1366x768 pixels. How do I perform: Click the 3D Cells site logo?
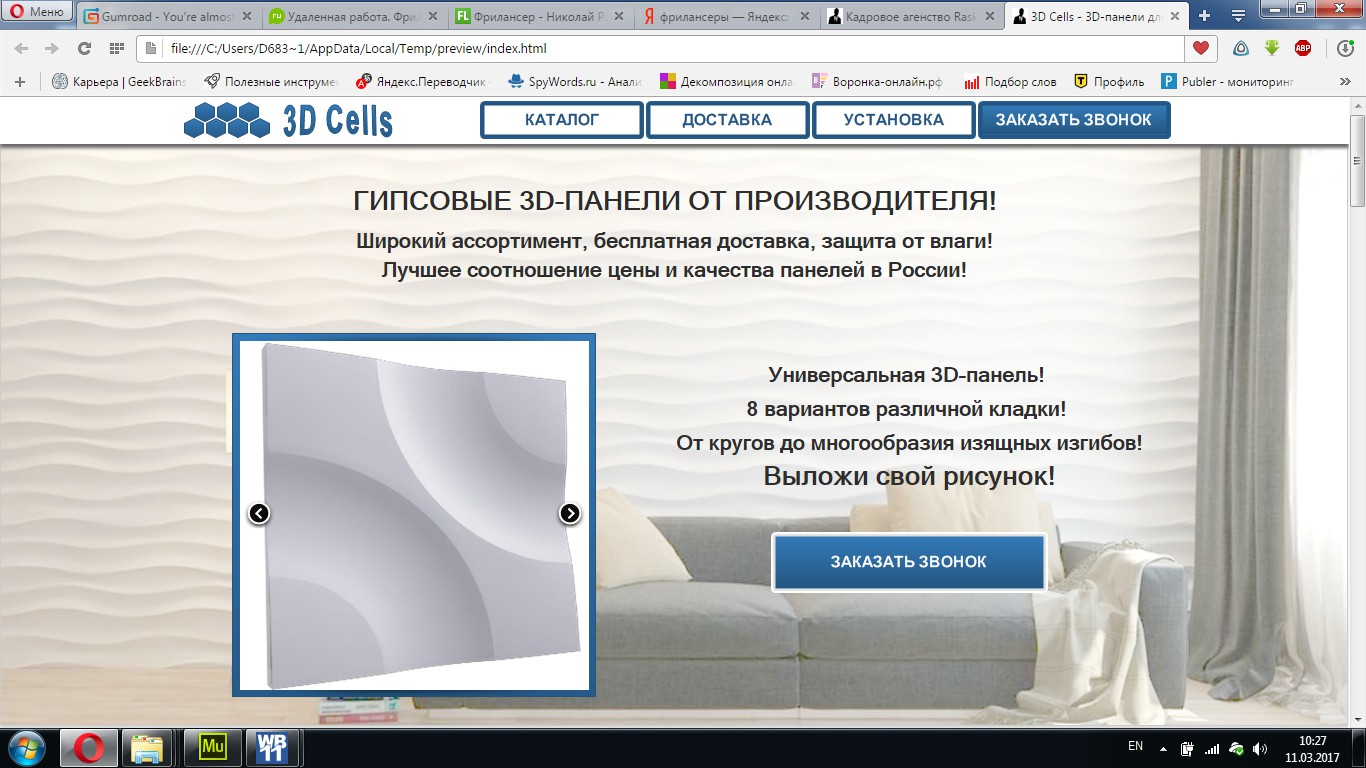click(x=288, y=120)
